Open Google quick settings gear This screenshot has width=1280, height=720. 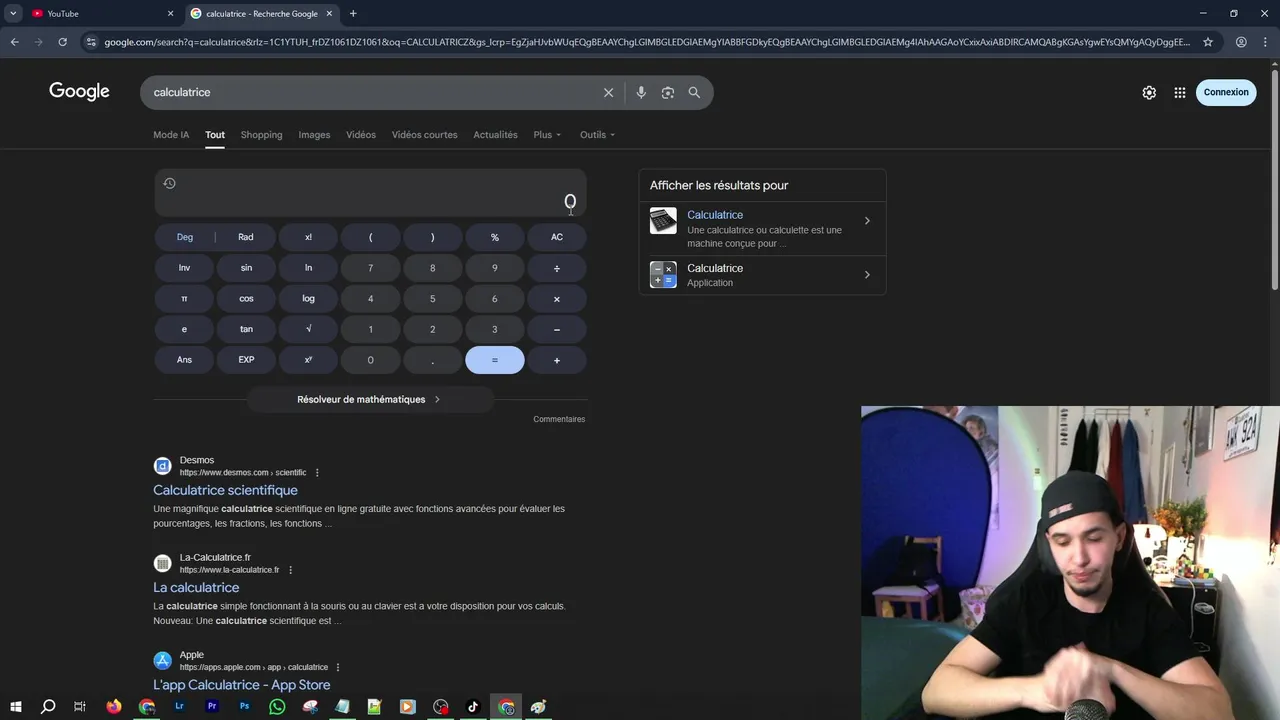click(x=1149, y=92)
